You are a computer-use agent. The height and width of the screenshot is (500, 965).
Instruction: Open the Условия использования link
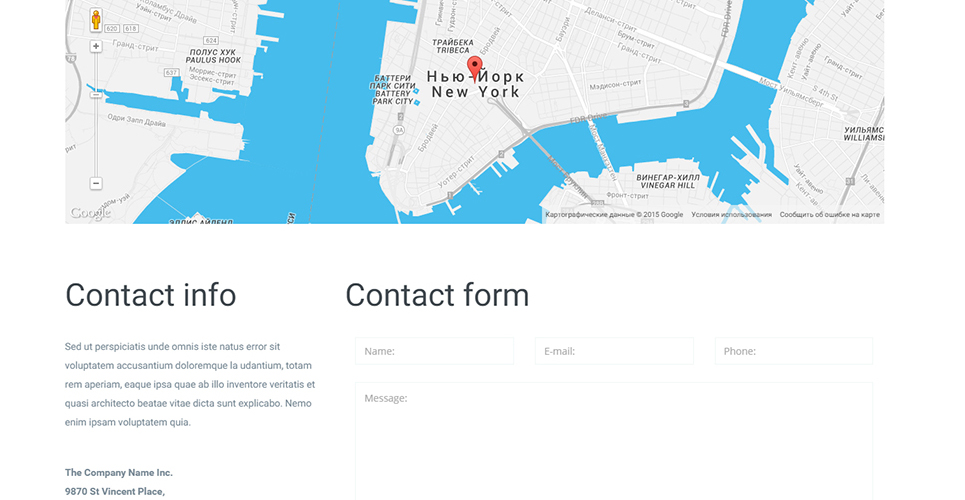(731, 215)
